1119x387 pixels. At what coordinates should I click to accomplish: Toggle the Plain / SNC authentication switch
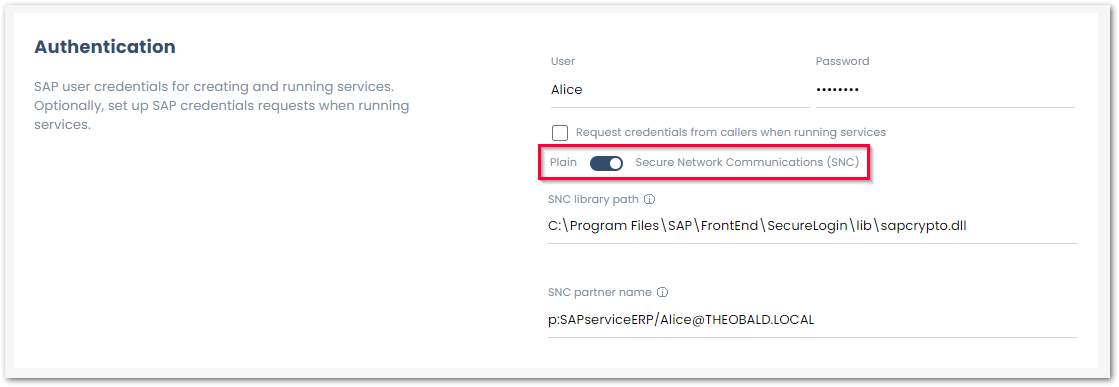click(606, 163)
